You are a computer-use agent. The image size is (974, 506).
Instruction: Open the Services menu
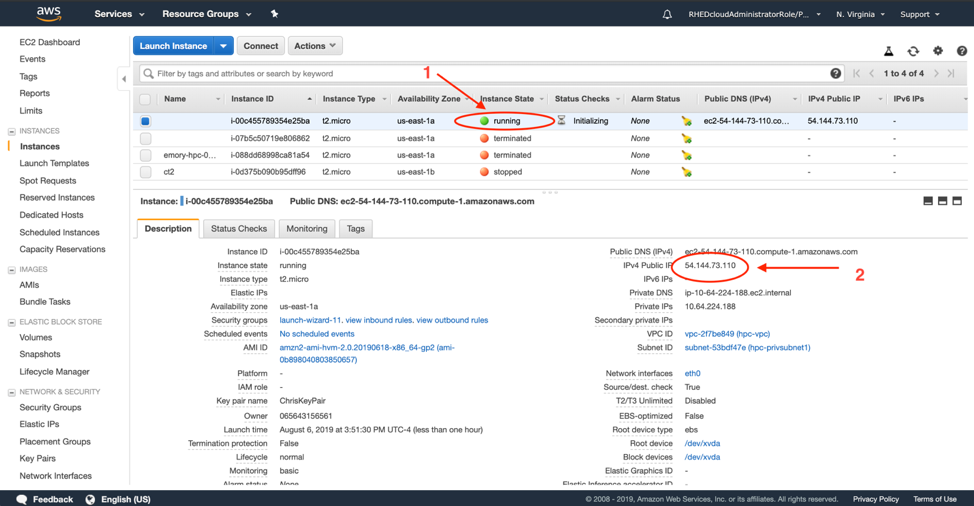point(119,14)
